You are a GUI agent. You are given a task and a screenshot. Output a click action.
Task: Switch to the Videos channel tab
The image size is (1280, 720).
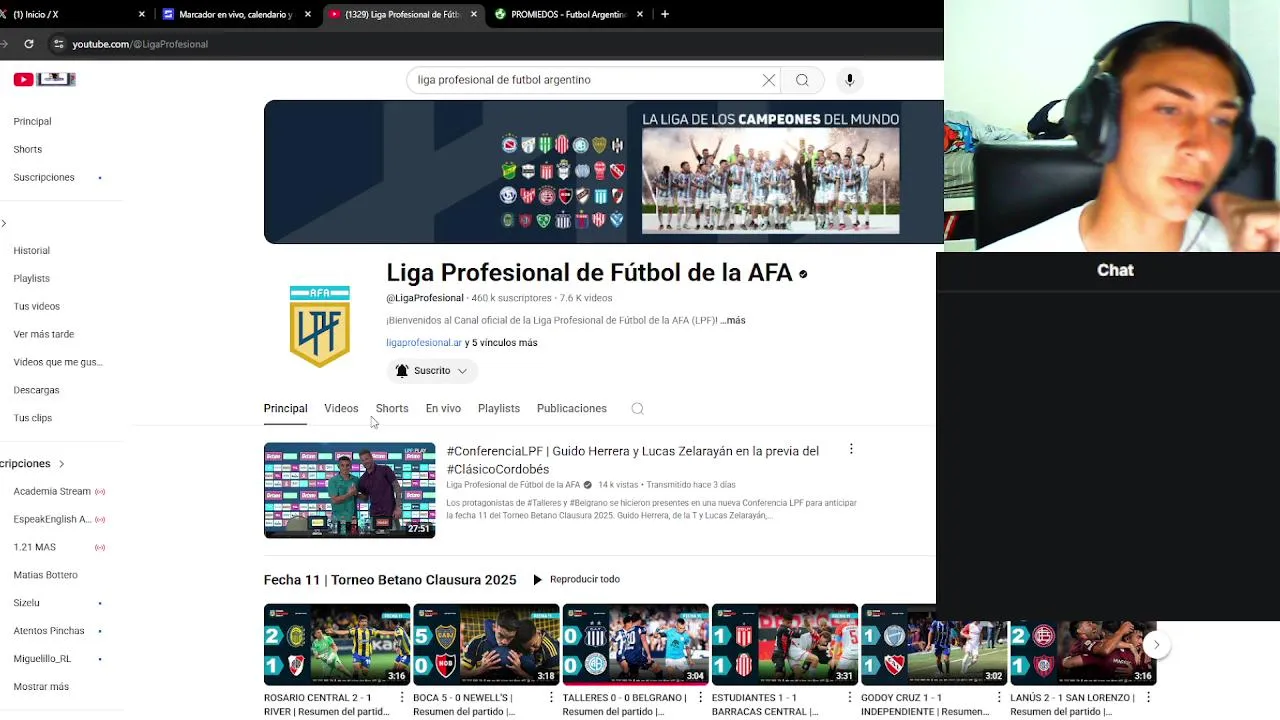click(x=341, y=408)
